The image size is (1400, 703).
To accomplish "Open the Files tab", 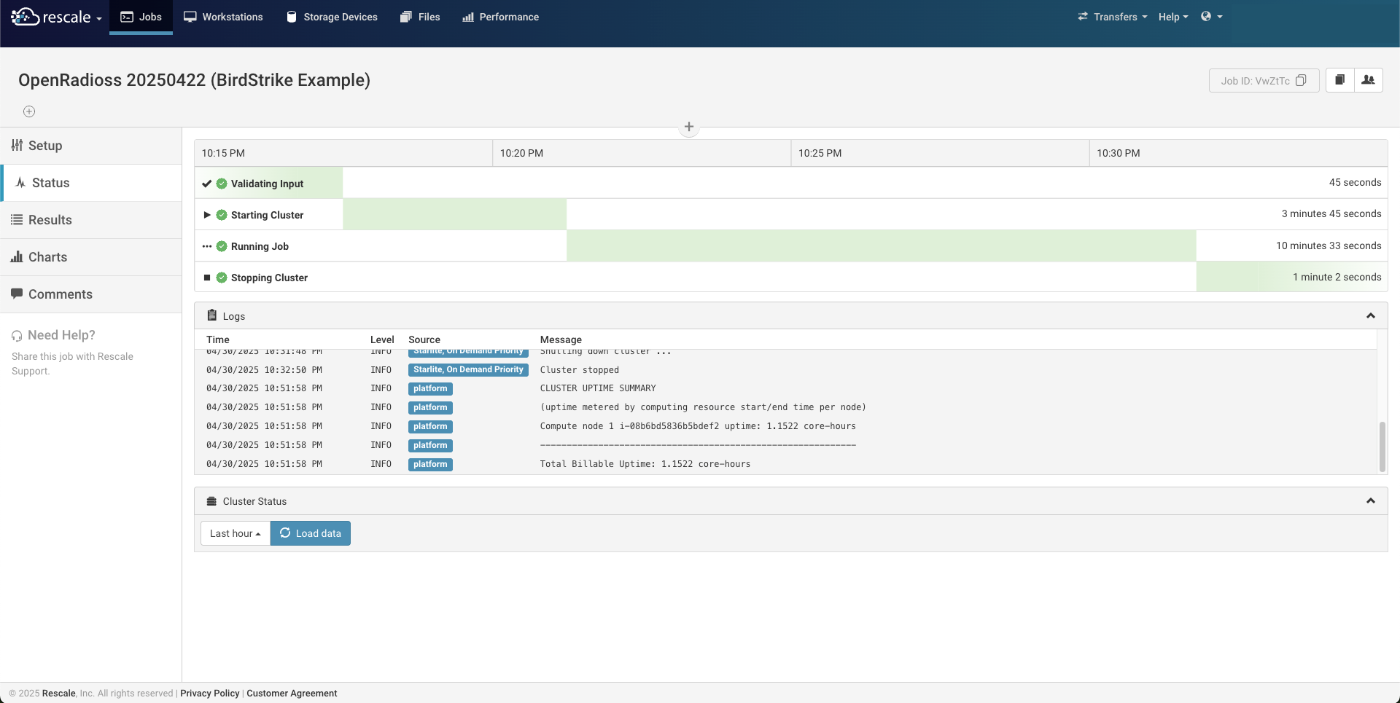I will point(420,17).
